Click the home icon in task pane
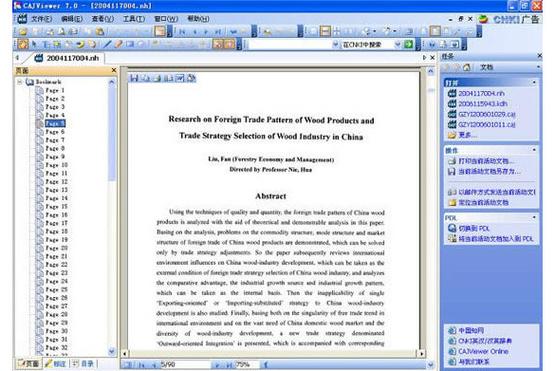Screen dimensions: 555x371 (x=467, y=67)
